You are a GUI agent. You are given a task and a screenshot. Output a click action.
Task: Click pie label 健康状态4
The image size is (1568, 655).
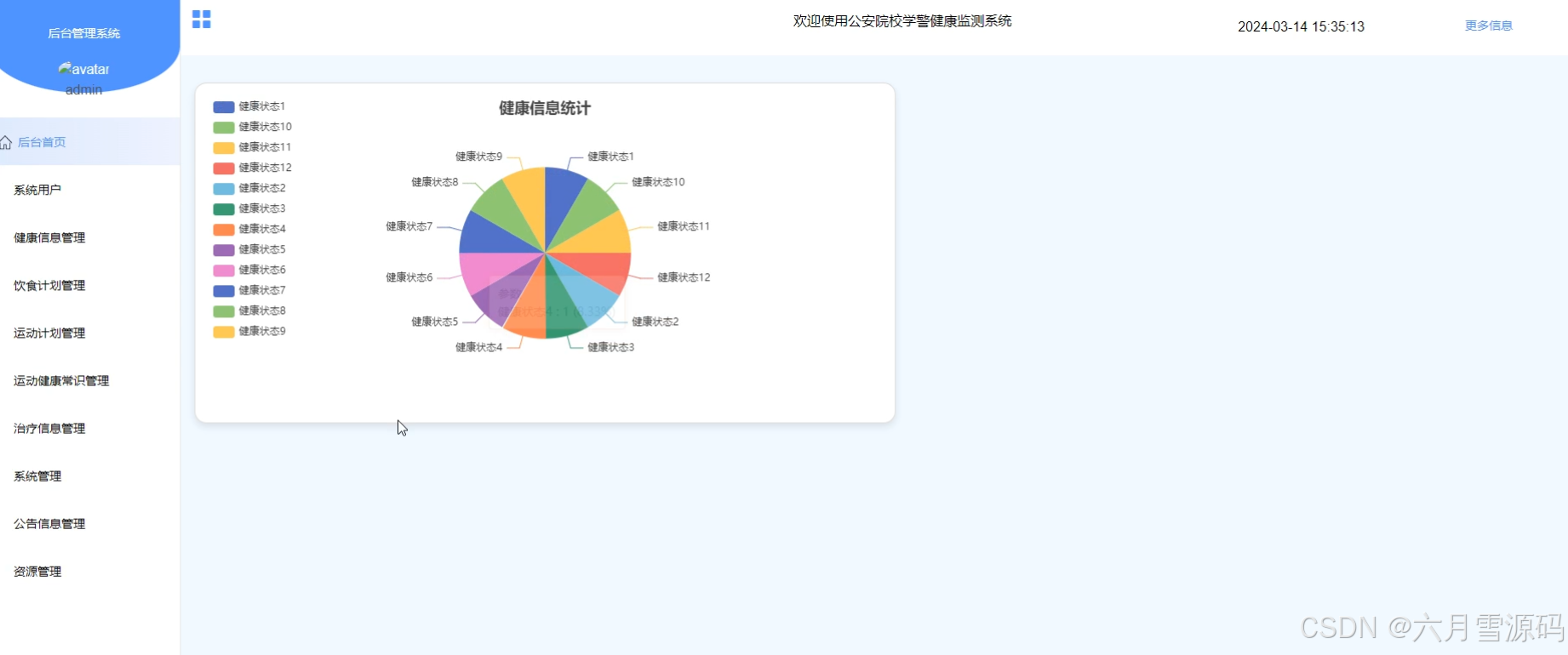pyautogui.click(x=478, y=347)
